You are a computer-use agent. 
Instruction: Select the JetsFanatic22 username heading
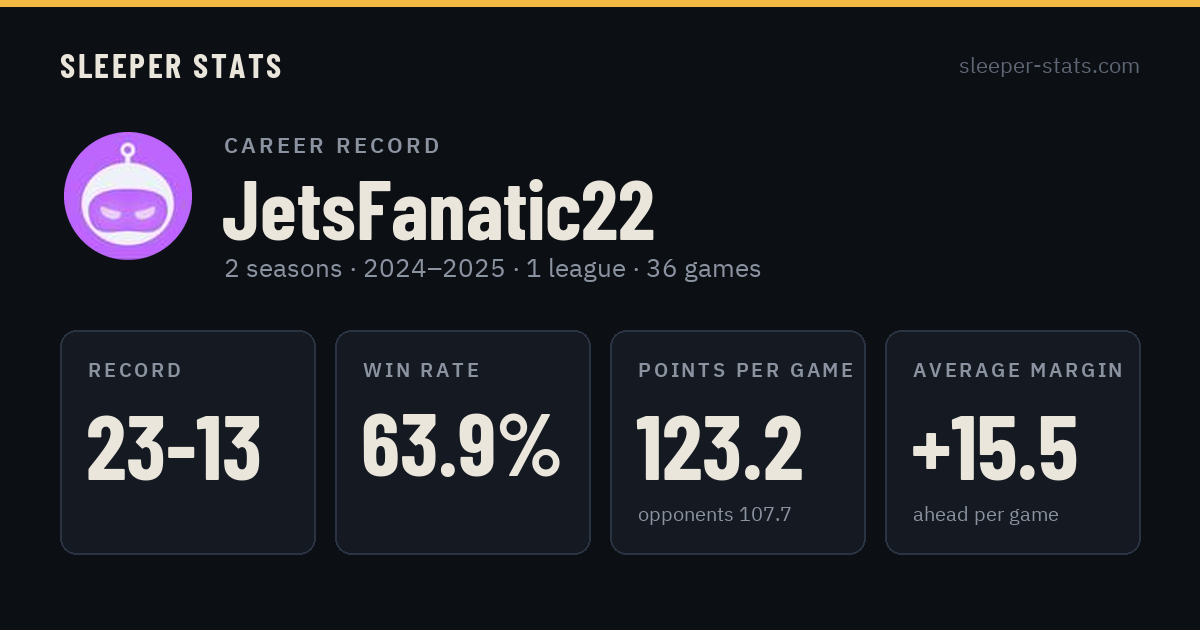(x=439, y=212)
